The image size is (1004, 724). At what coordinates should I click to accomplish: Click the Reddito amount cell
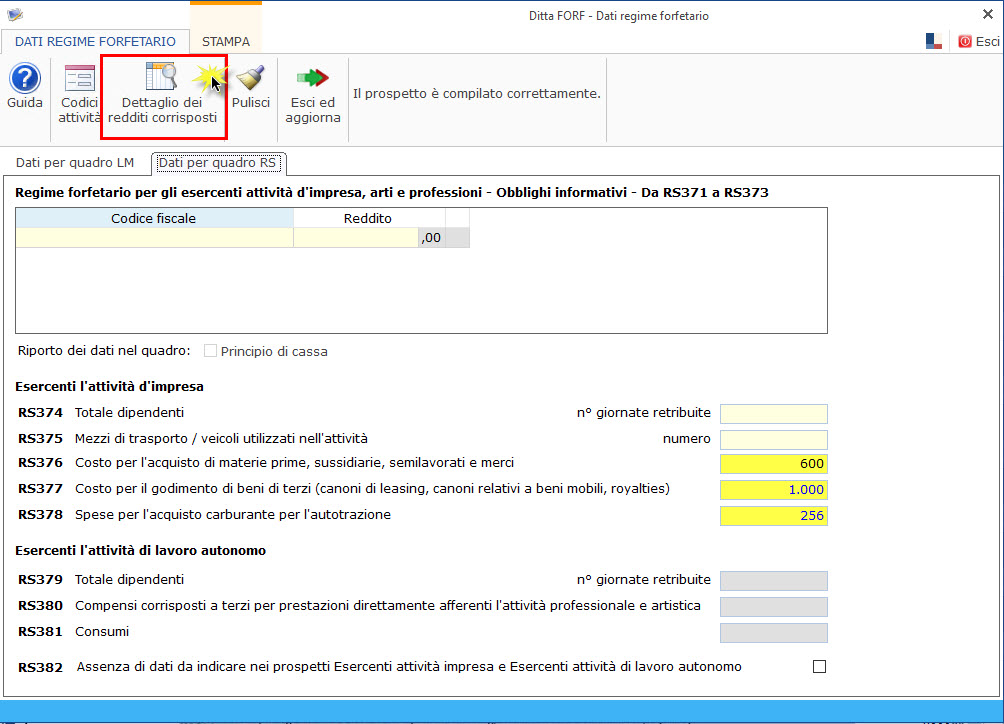[x=355, y=237]
